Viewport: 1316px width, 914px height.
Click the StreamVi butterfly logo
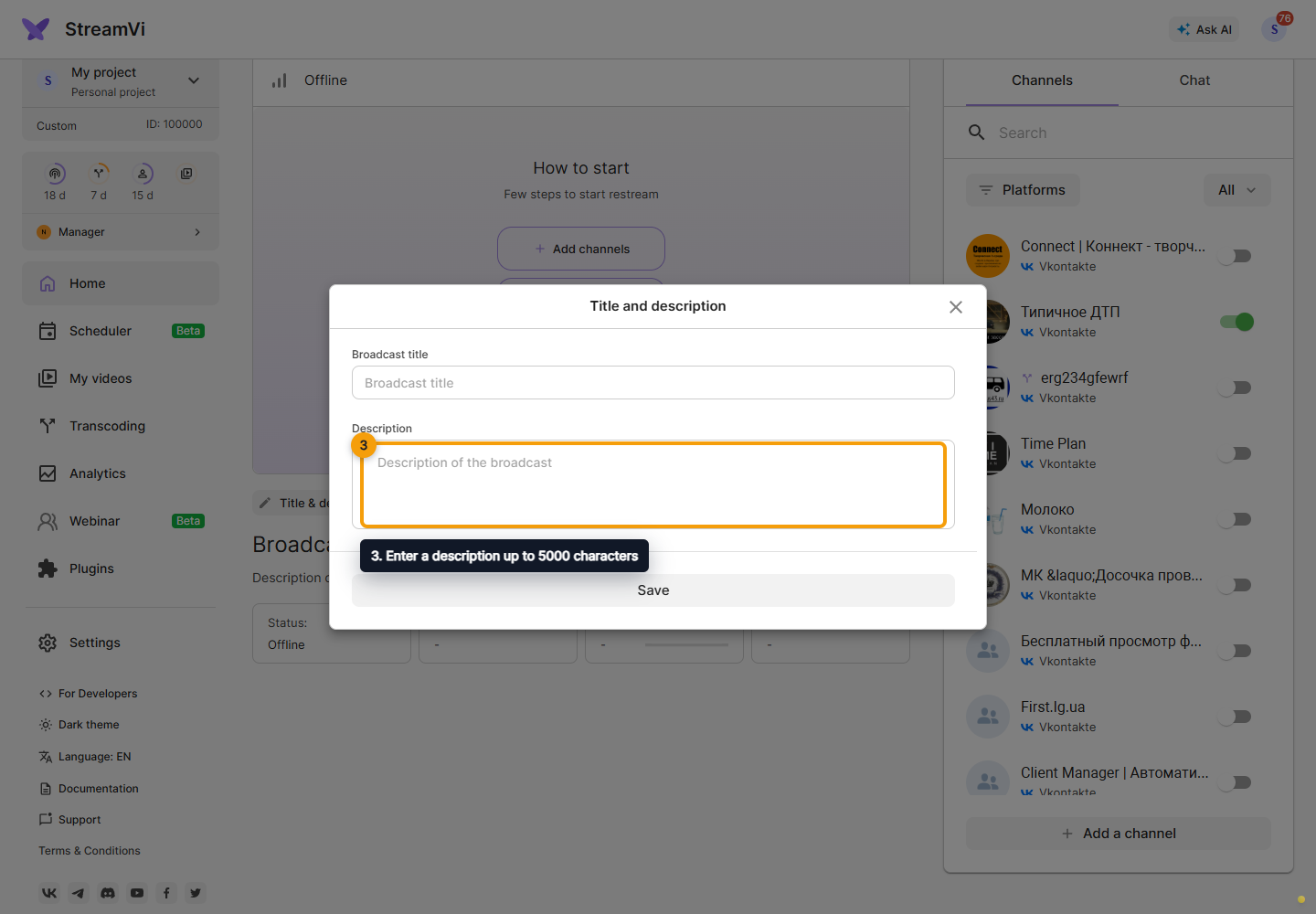36,29
